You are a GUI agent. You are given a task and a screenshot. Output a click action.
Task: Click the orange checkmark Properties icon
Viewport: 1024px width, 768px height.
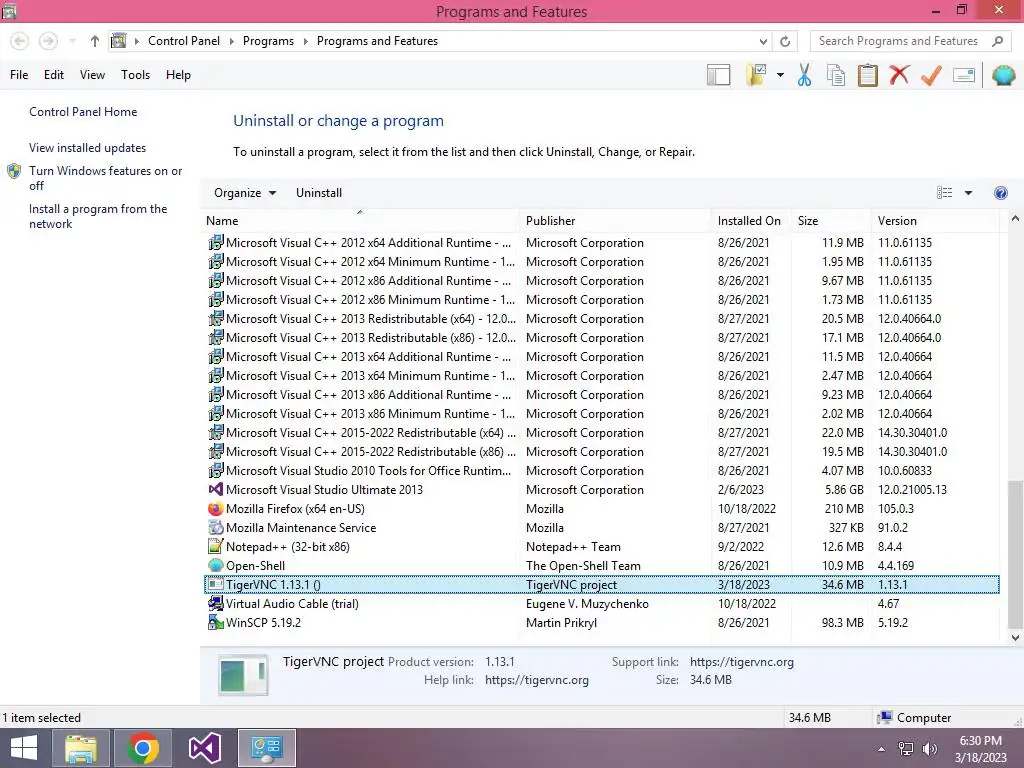coord(931,75)
